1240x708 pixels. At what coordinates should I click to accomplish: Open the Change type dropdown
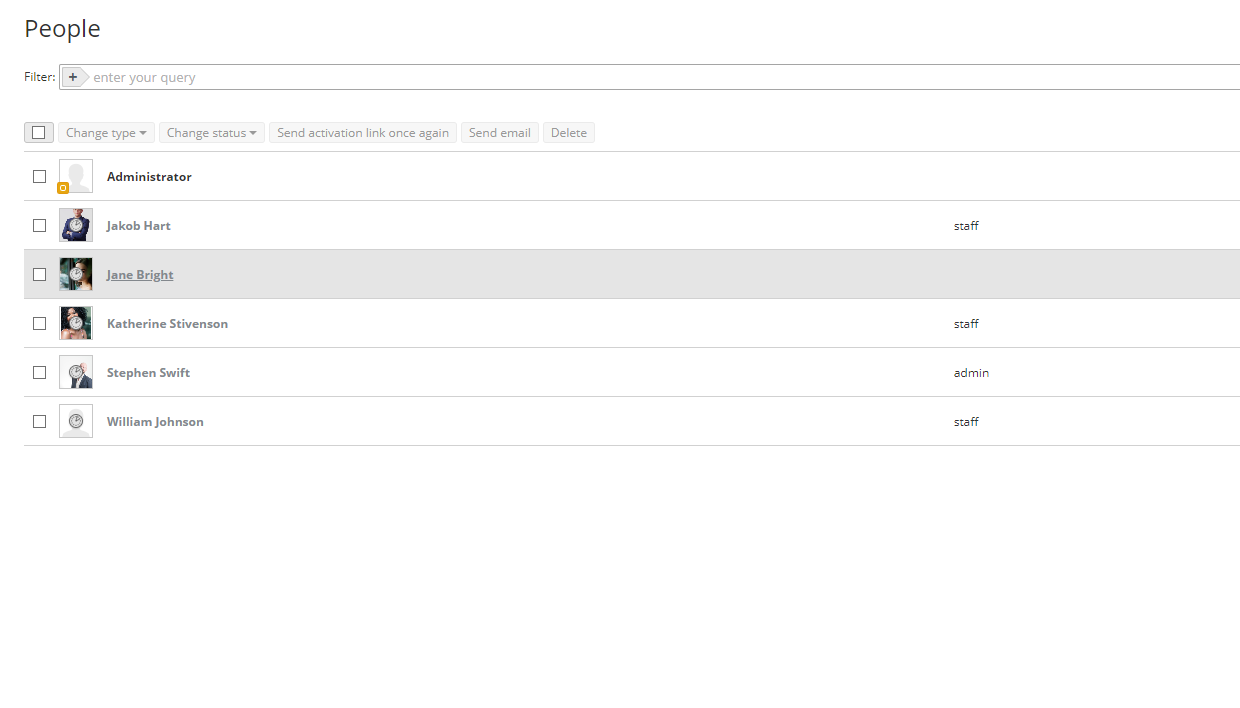[105, 131]
